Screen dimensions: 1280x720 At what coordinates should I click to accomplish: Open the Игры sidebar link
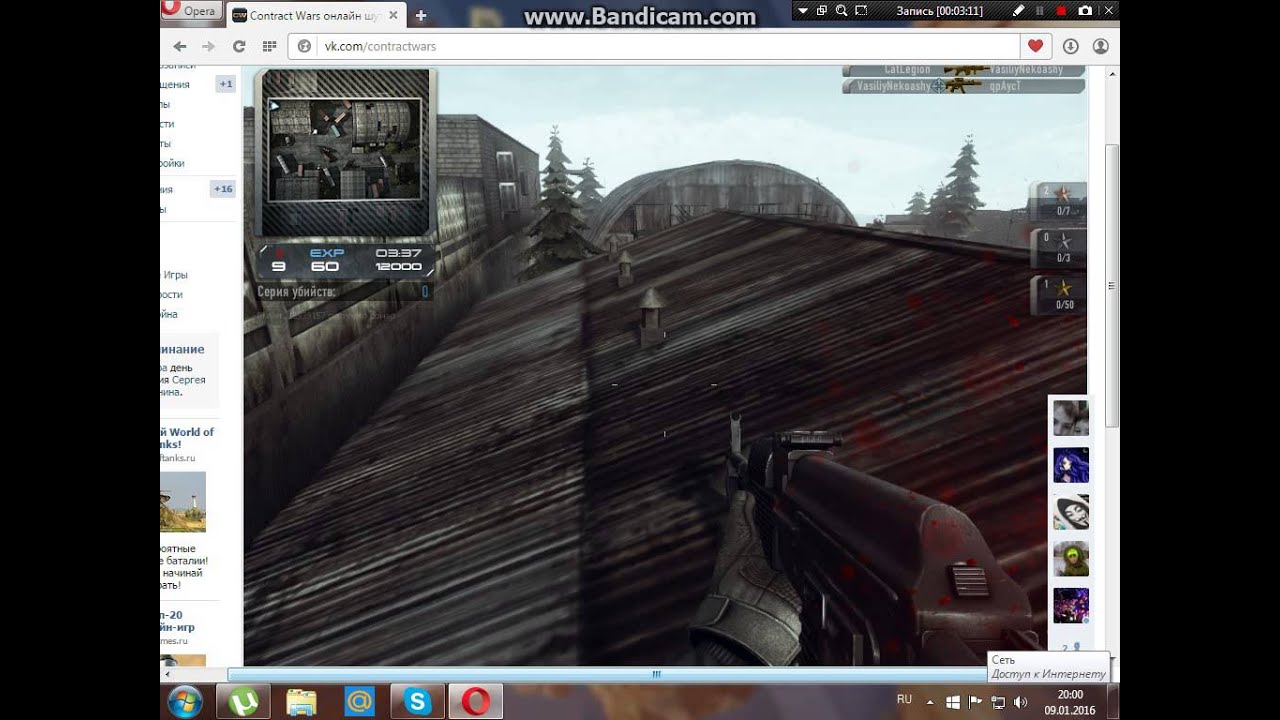pyautogui.click(x=175, y=275)
